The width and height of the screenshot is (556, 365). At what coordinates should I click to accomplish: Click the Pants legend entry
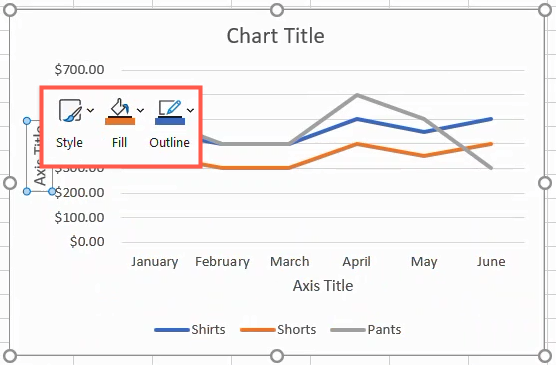tap(366, 330)
